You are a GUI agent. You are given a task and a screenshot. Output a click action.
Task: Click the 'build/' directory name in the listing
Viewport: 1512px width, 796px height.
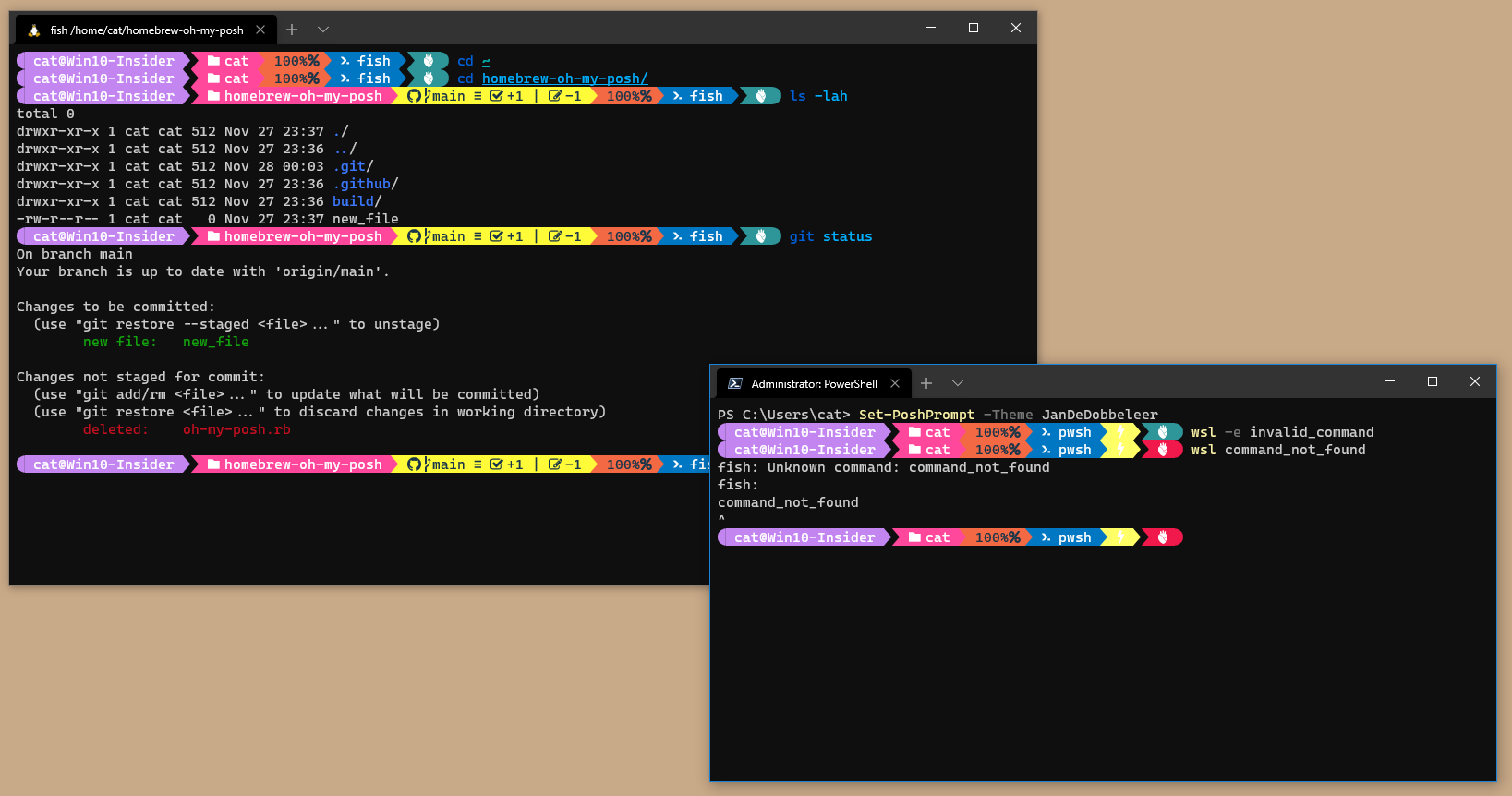pos(357,201)
